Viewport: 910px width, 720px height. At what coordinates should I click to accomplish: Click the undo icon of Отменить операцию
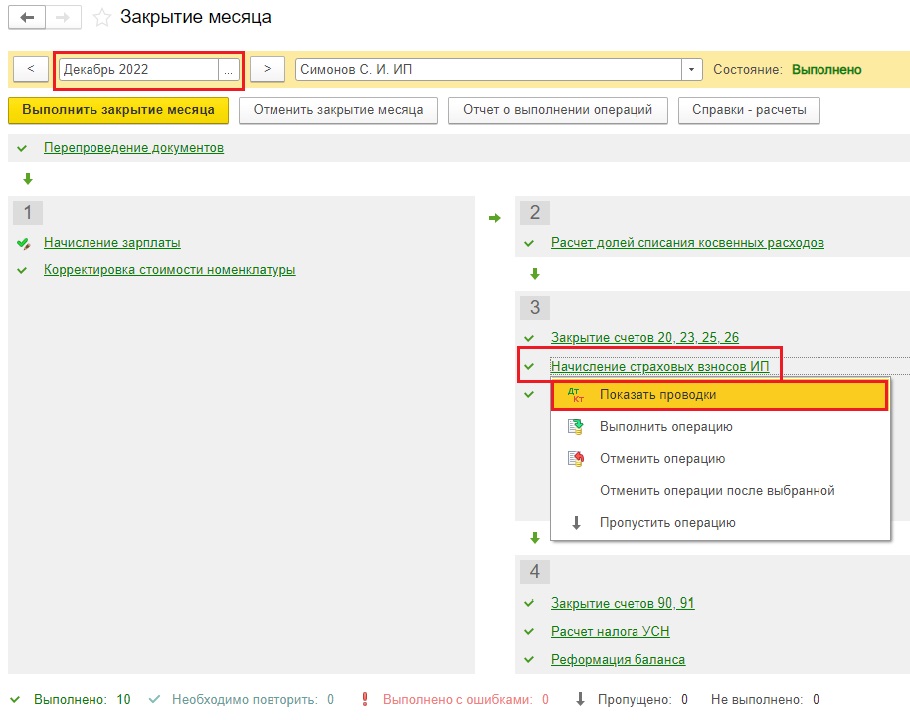point(576,459)
